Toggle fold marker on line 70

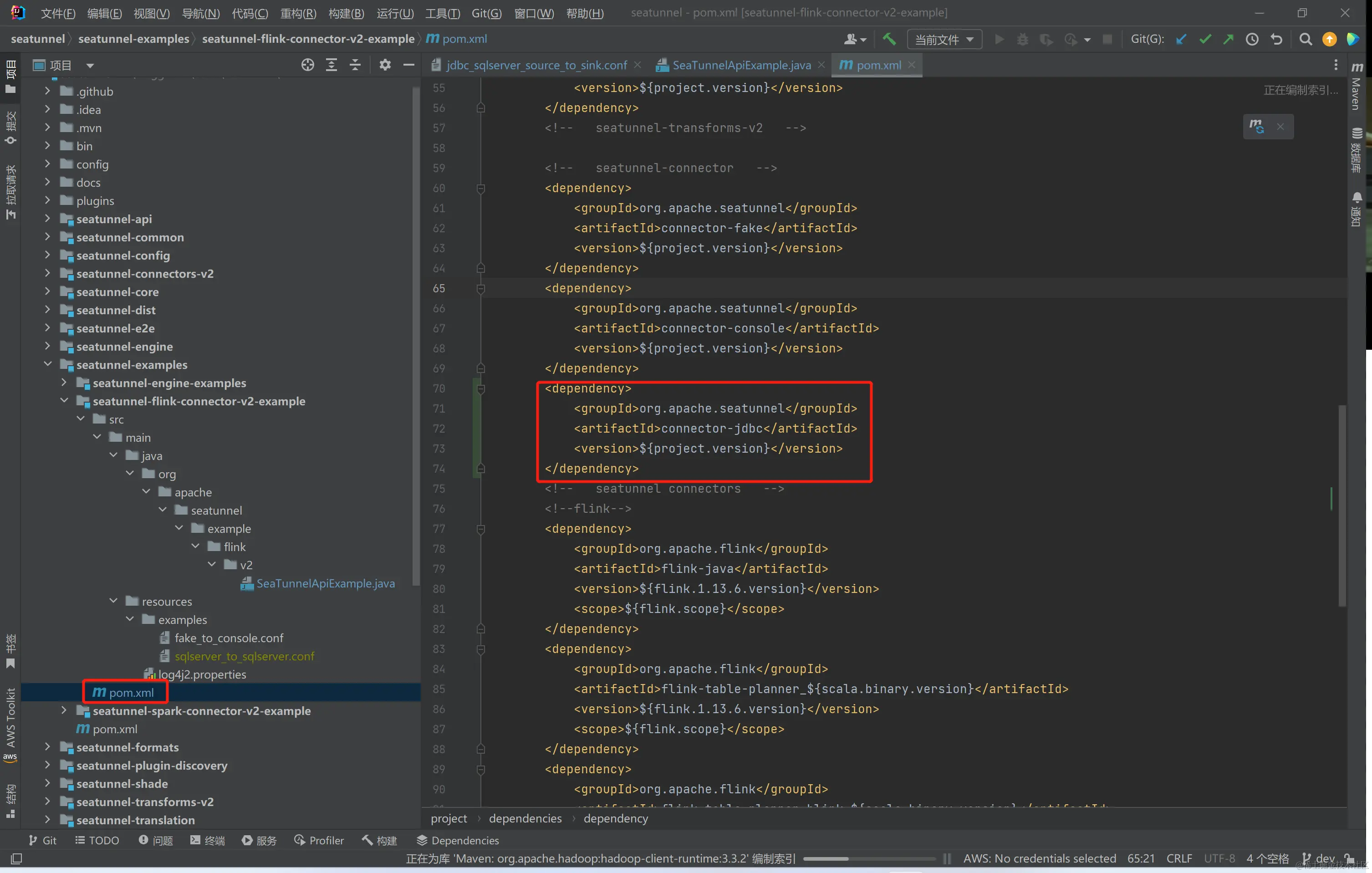pyautogui.click(x=481, y=388)
